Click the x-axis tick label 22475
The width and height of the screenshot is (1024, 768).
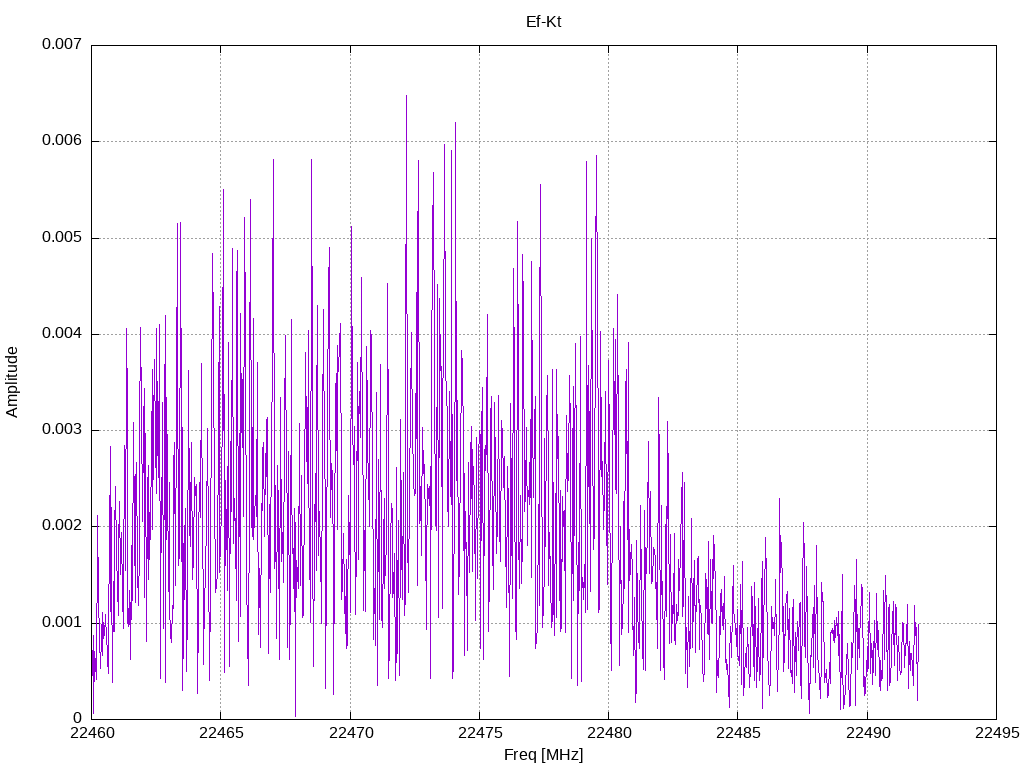click(480, 733)
